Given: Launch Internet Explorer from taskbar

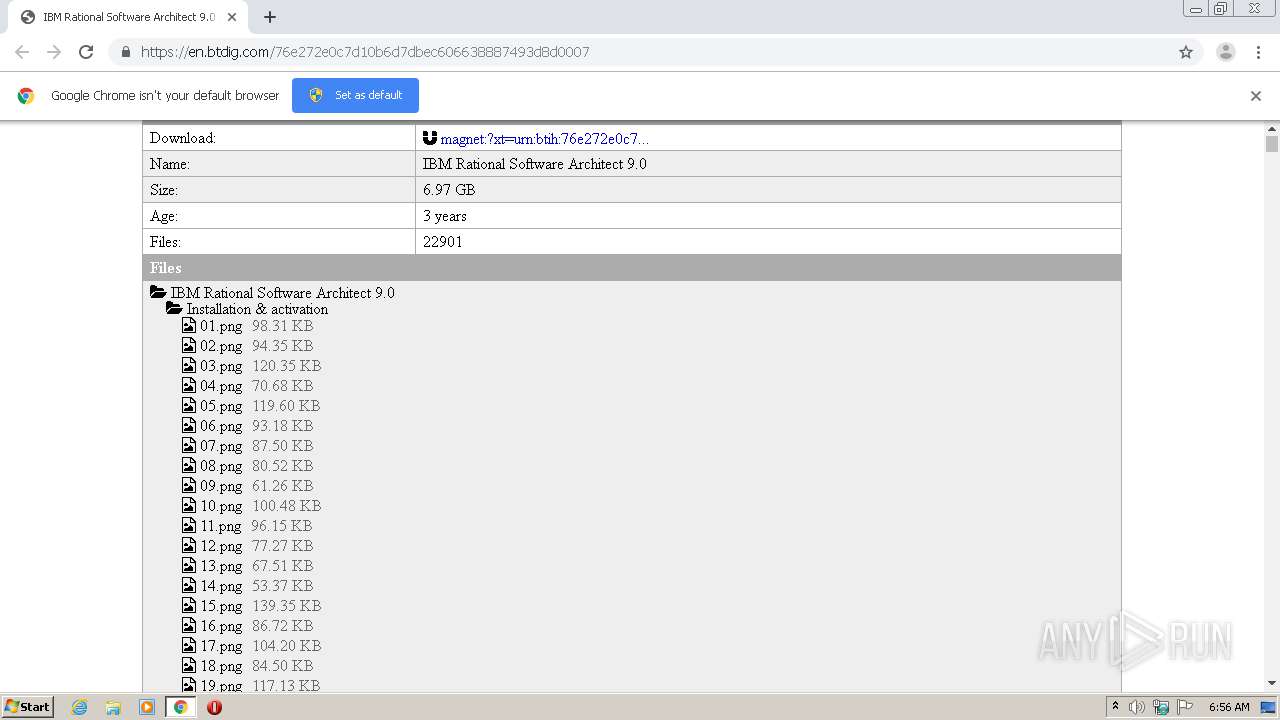Looking at the screenshot, I should [80, 707].
